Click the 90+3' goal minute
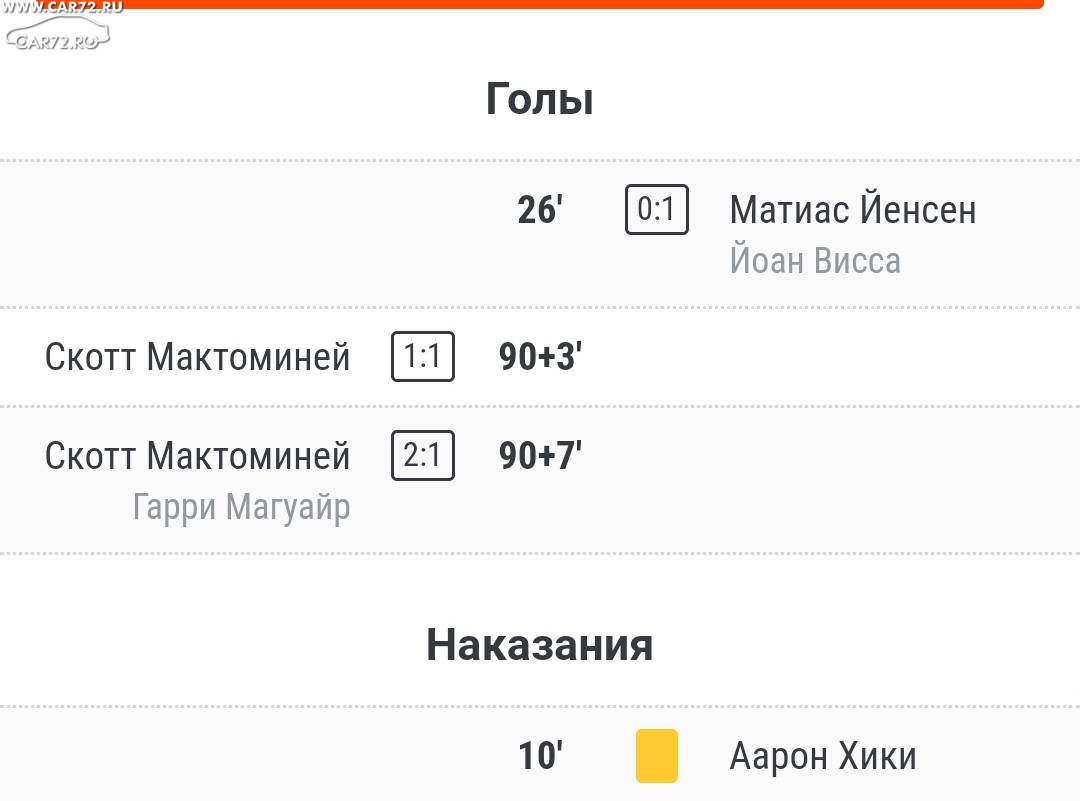 [x=540, y=357]
